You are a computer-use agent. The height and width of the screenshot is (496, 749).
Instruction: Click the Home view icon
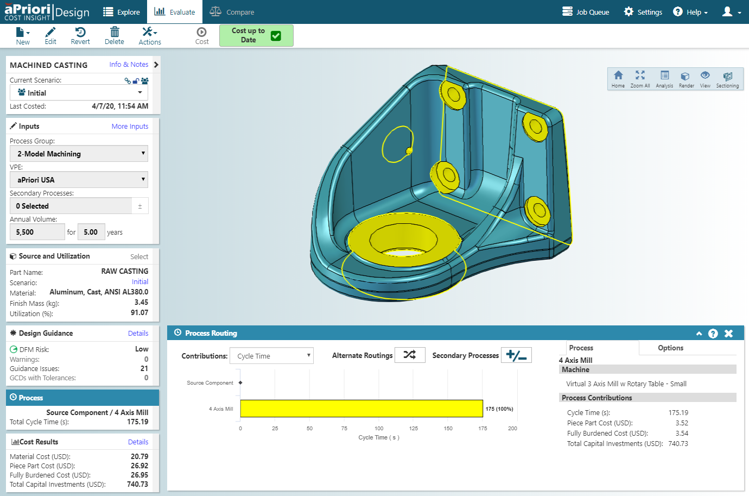pos(618,78)
